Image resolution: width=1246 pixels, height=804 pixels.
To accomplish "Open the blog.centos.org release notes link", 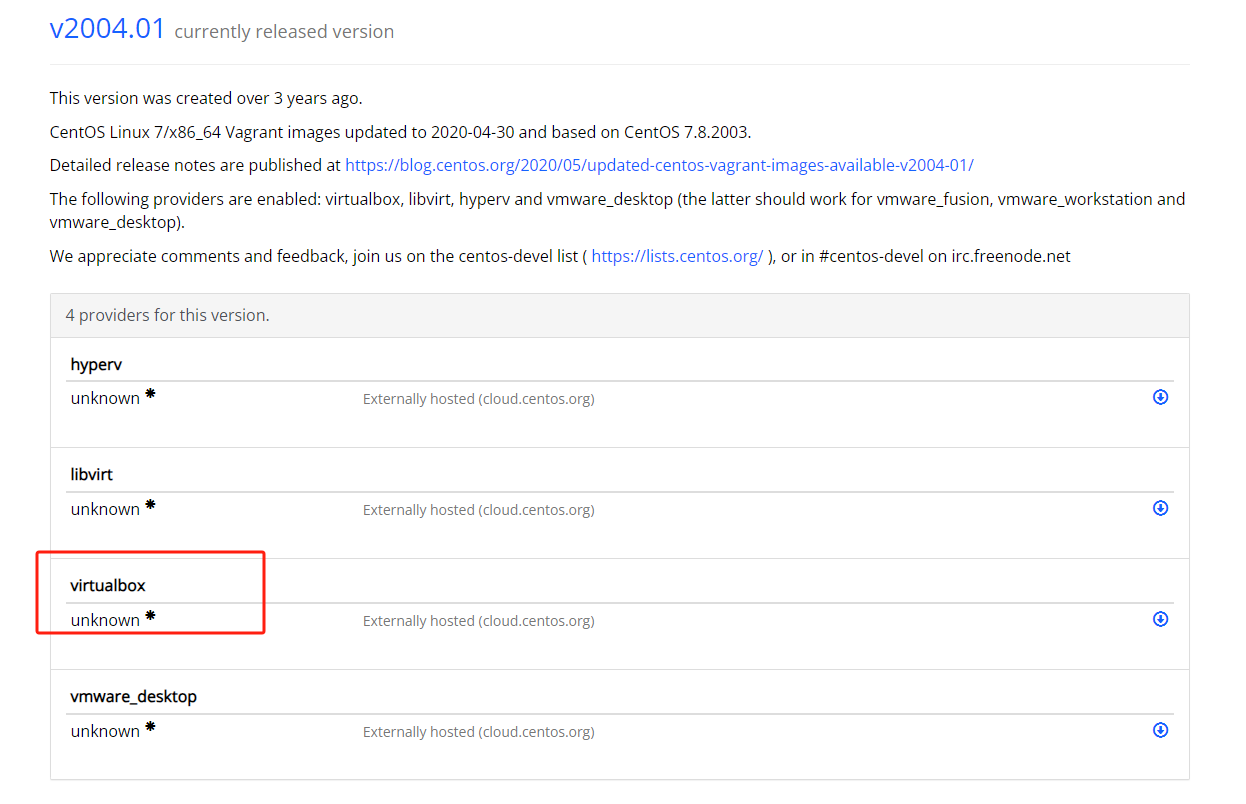I will 659,165.
